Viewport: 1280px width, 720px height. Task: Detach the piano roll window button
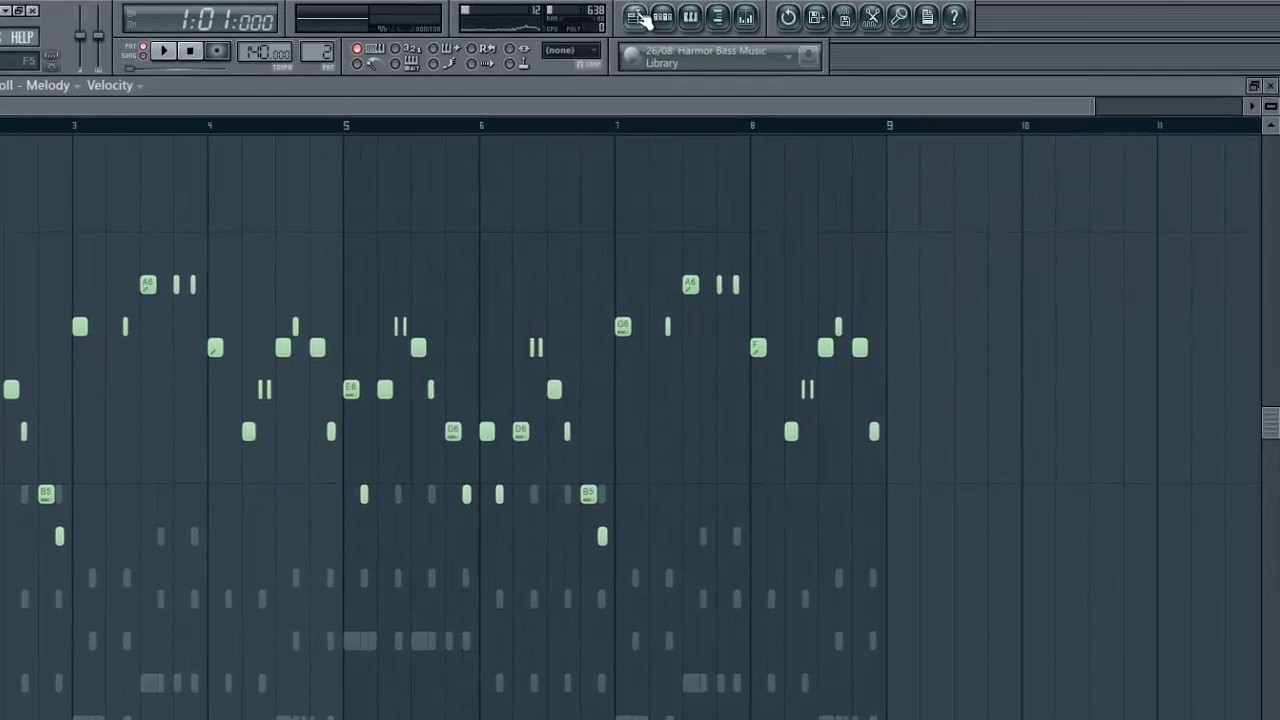coord(1253,86)
